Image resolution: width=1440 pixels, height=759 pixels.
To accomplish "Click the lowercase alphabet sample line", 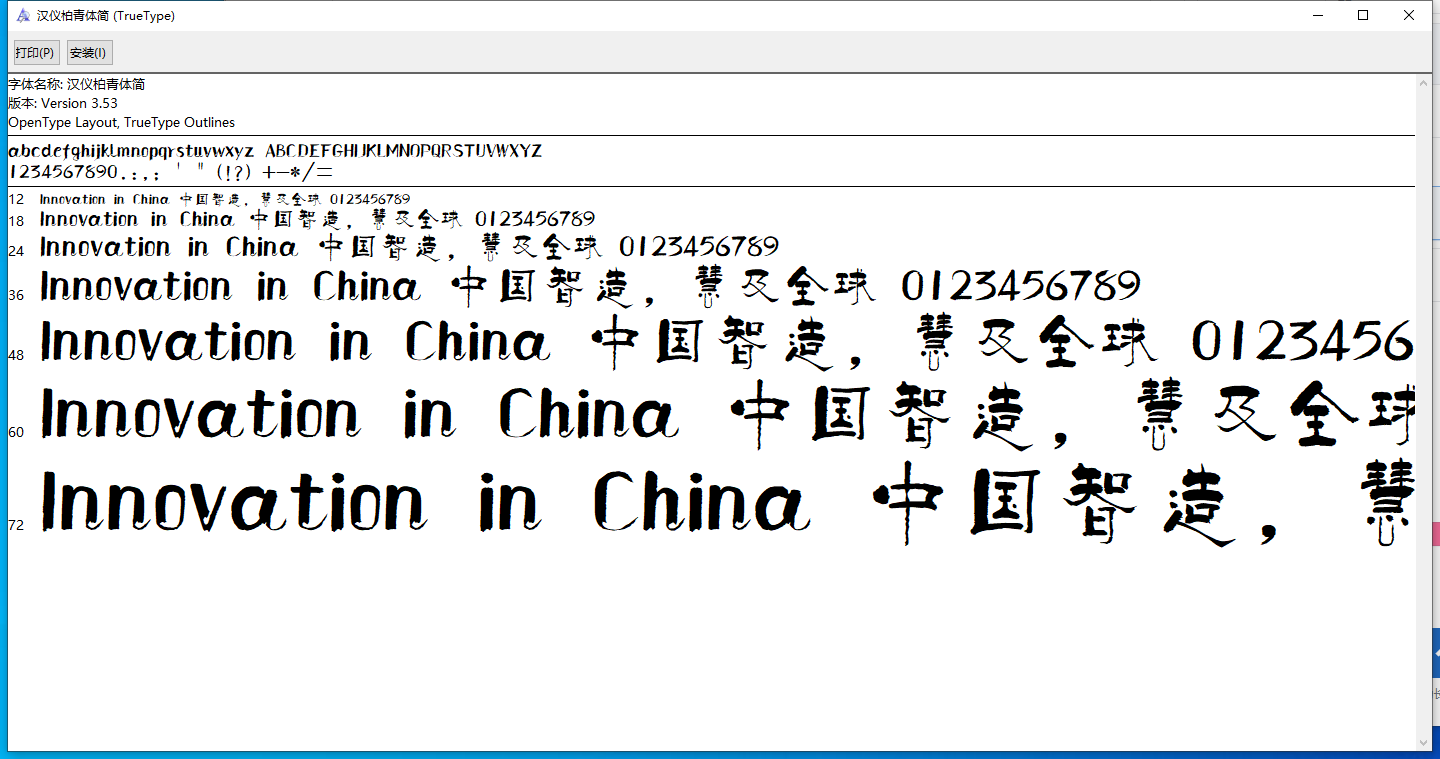I will tap(131, 151).
